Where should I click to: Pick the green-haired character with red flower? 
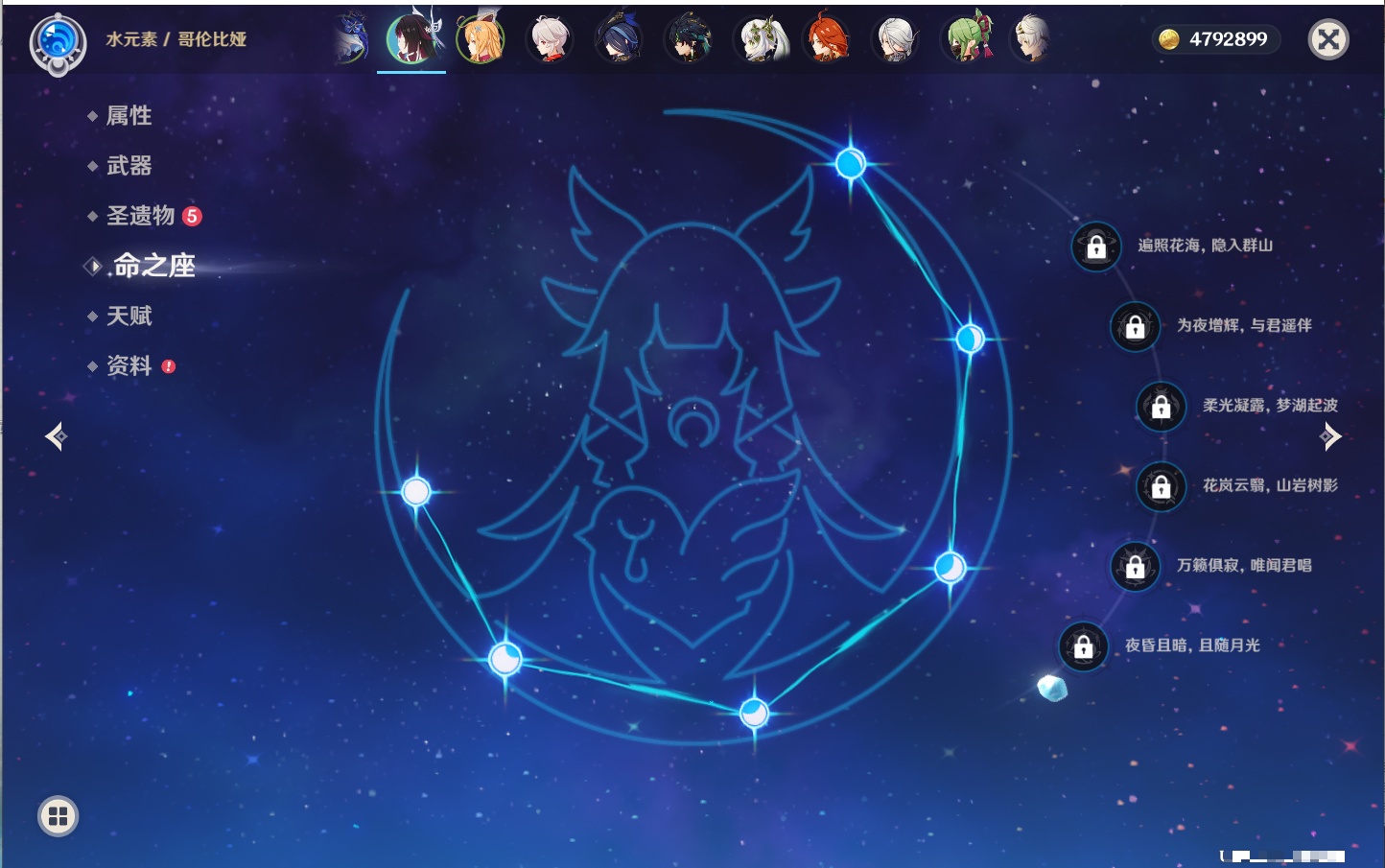pyautogui.click(x=966, y=38)
